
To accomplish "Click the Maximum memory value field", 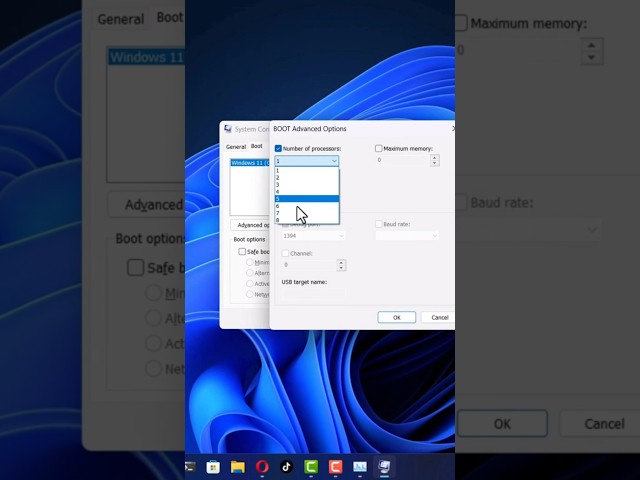I will 402,160.
